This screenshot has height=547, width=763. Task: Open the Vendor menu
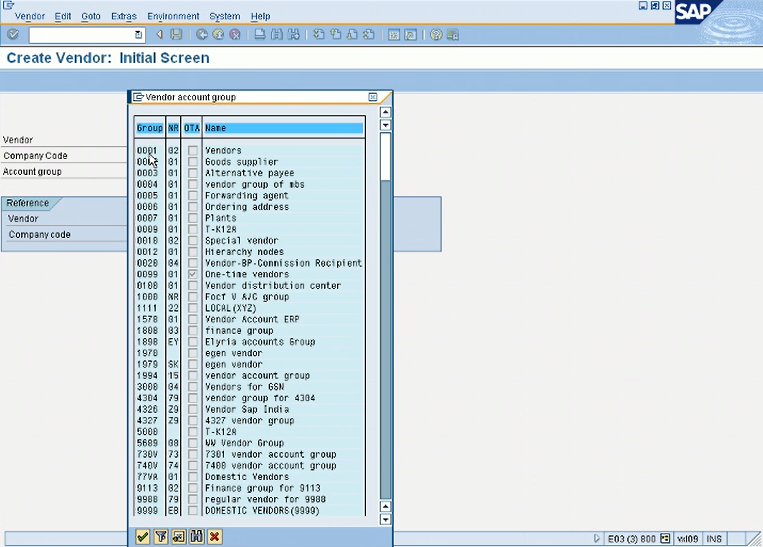coord(30,16)
